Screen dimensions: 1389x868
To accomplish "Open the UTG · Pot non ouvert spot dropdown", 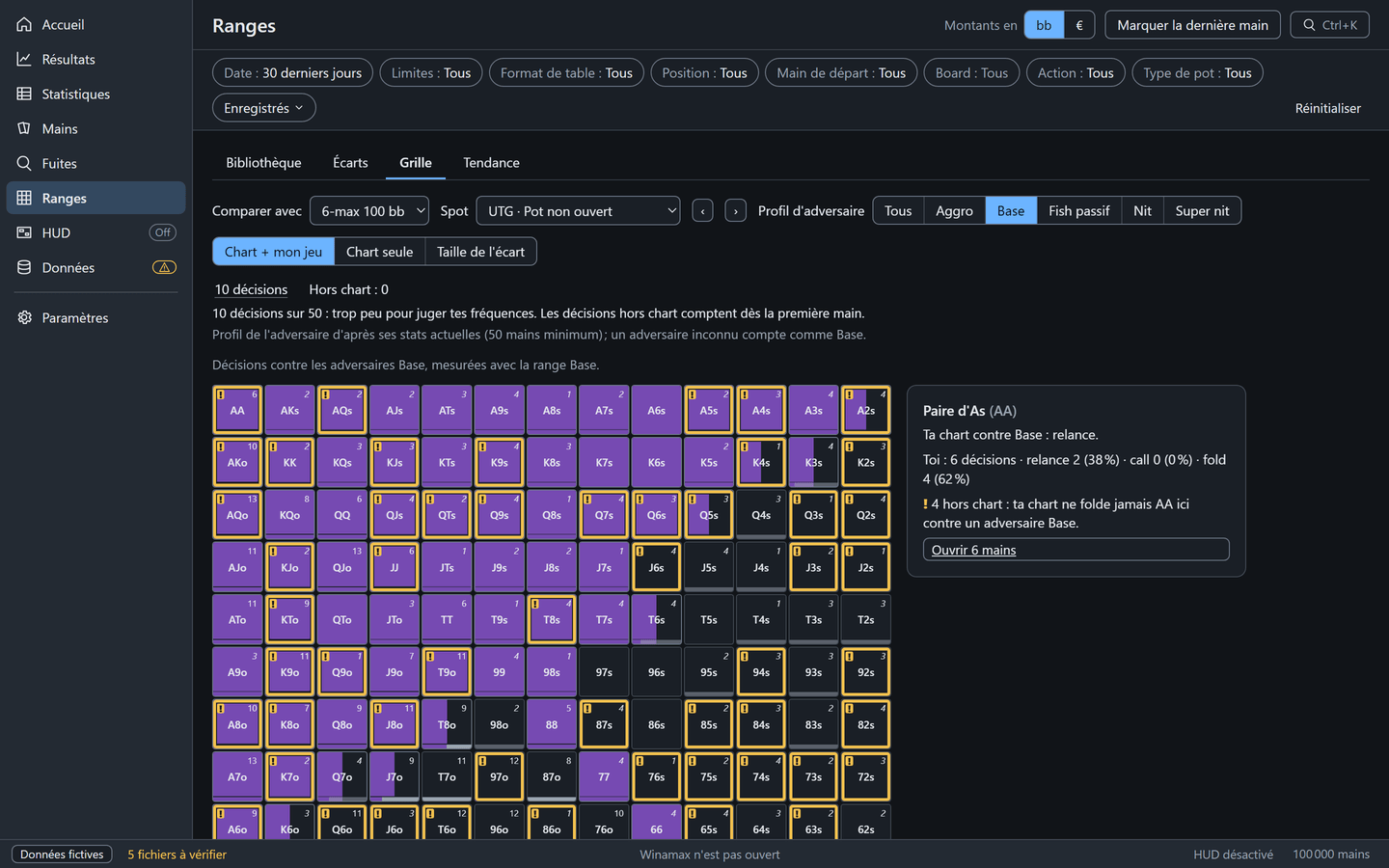I will click(x=578, y=211).
